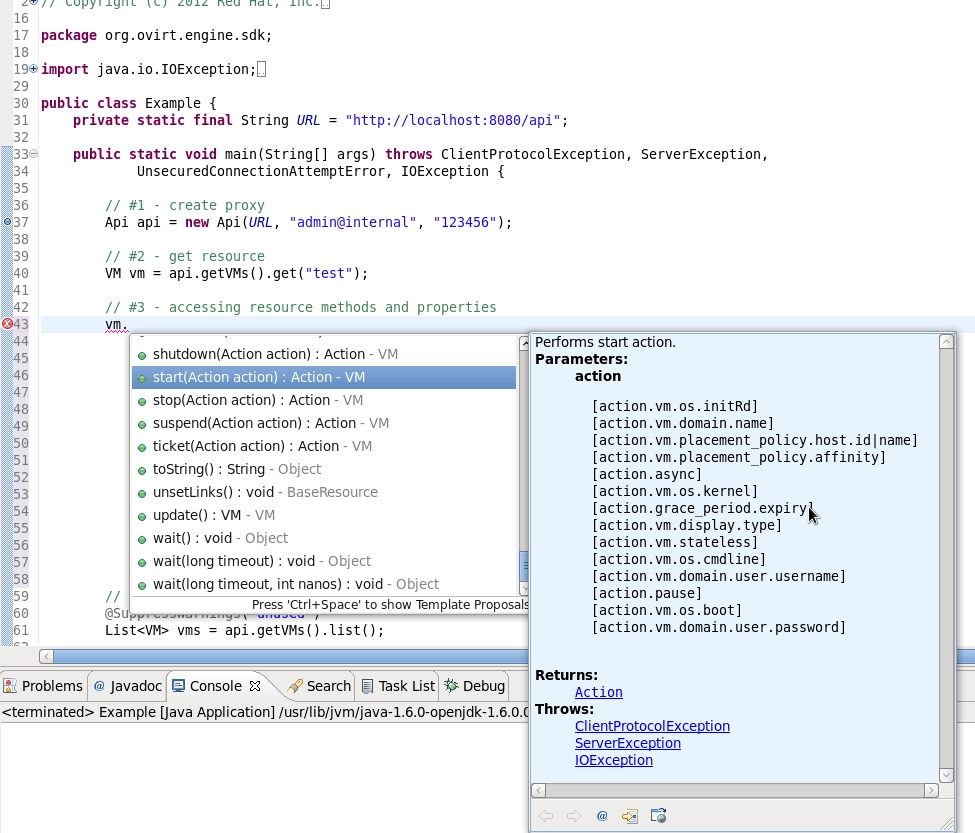Click the error marker on line 43

click(7, 324)
